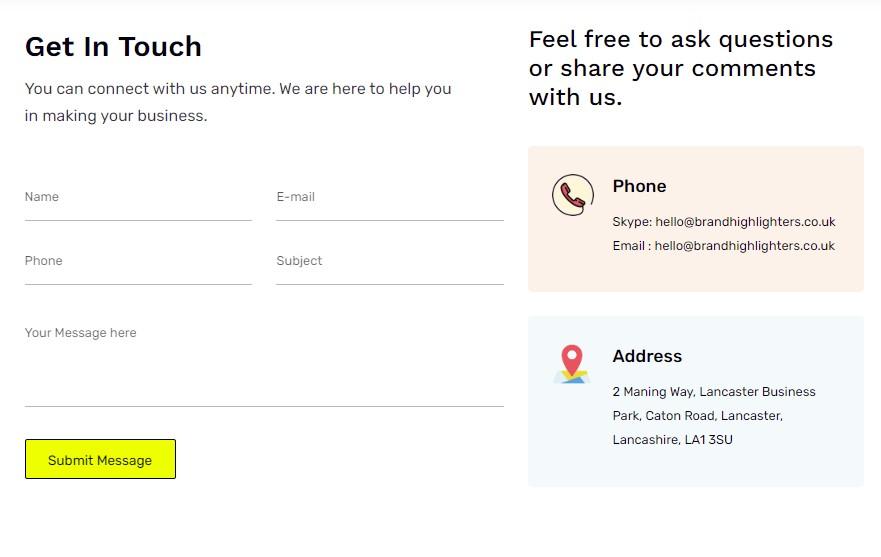Click the 2 Maning Way address line
The width and height of the screenshot is (881, 557).
(714, 392)
